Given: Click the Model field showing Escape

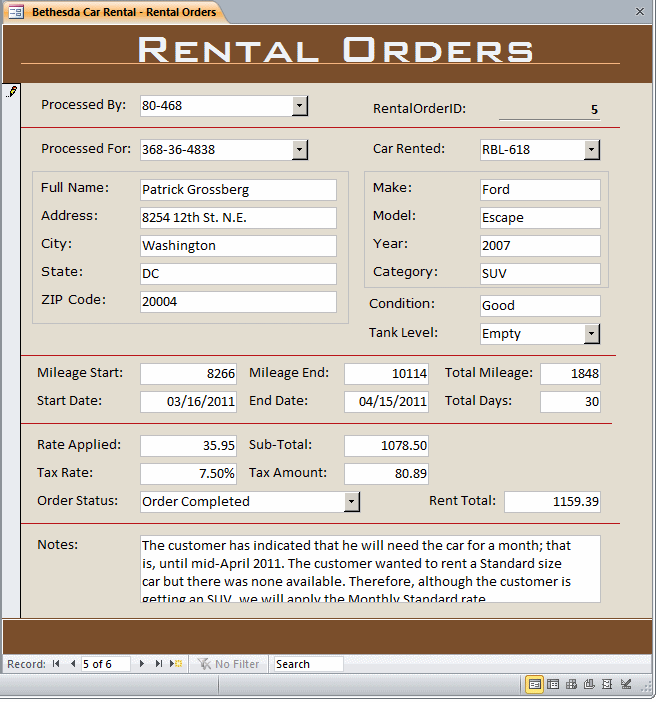Looking at the screenshot, I should pyautogui.click(x=540, y=218).
